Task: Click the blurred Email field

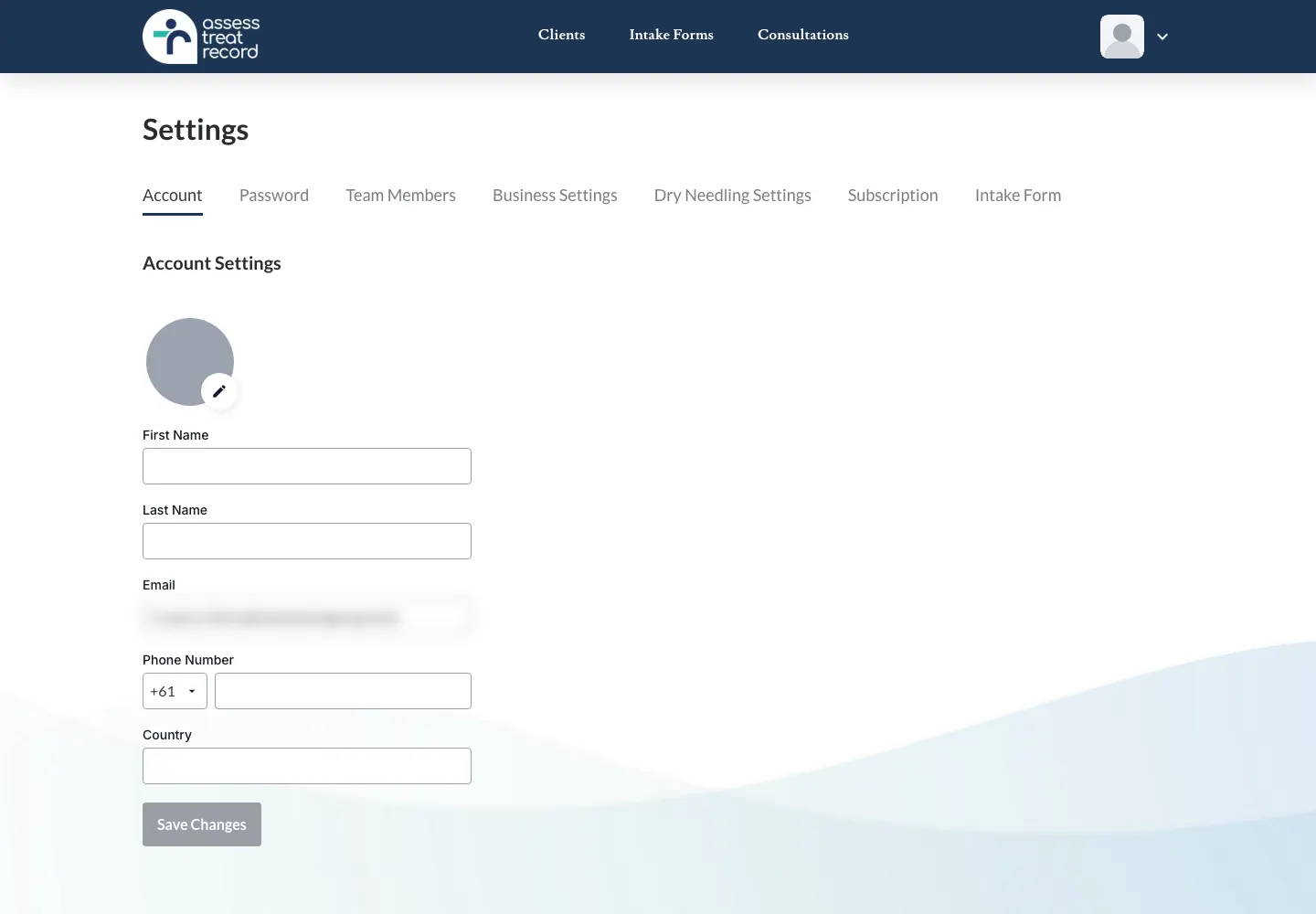Action: pyautogui.click(x=307, y=617)
